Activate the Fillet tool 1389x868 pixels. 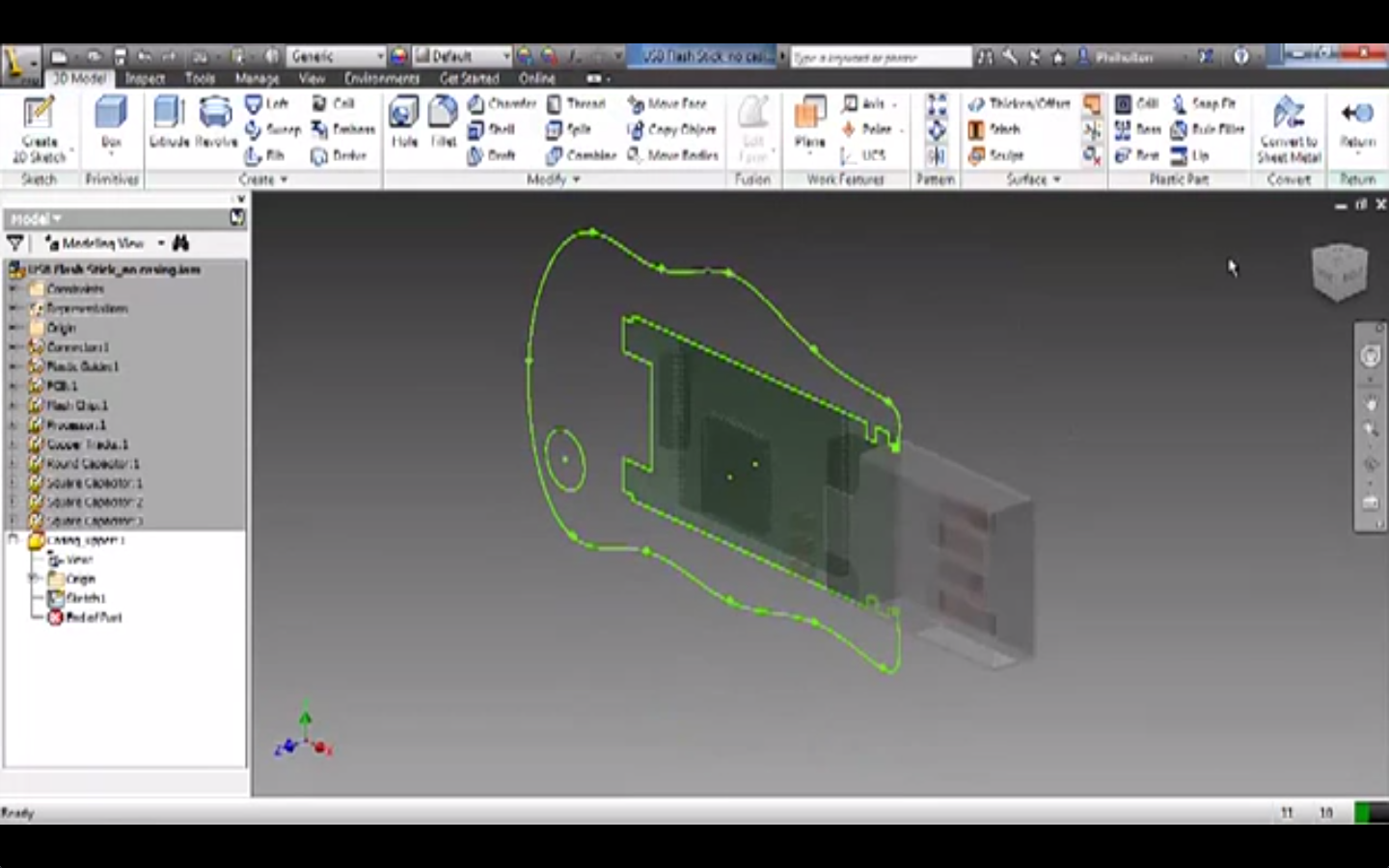(x=443, y=122)
